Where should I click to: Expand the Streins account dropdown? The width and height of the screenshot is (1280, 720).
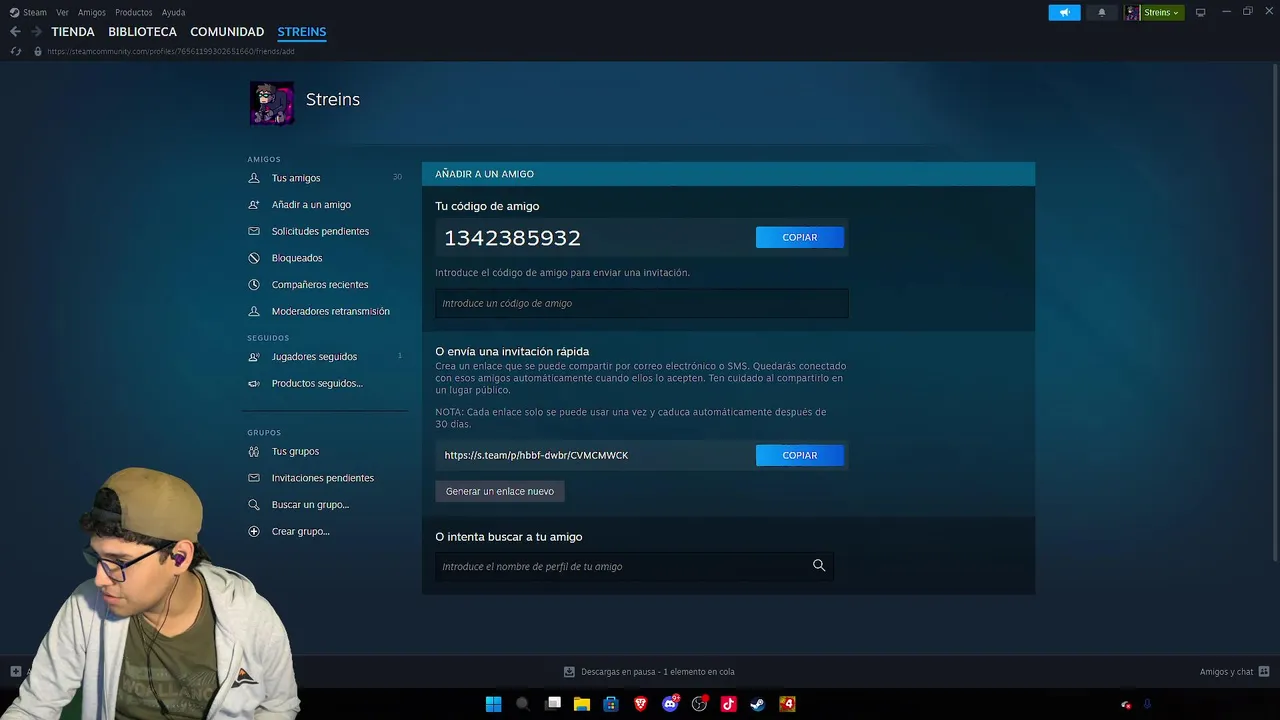(x=1162, y=12)
